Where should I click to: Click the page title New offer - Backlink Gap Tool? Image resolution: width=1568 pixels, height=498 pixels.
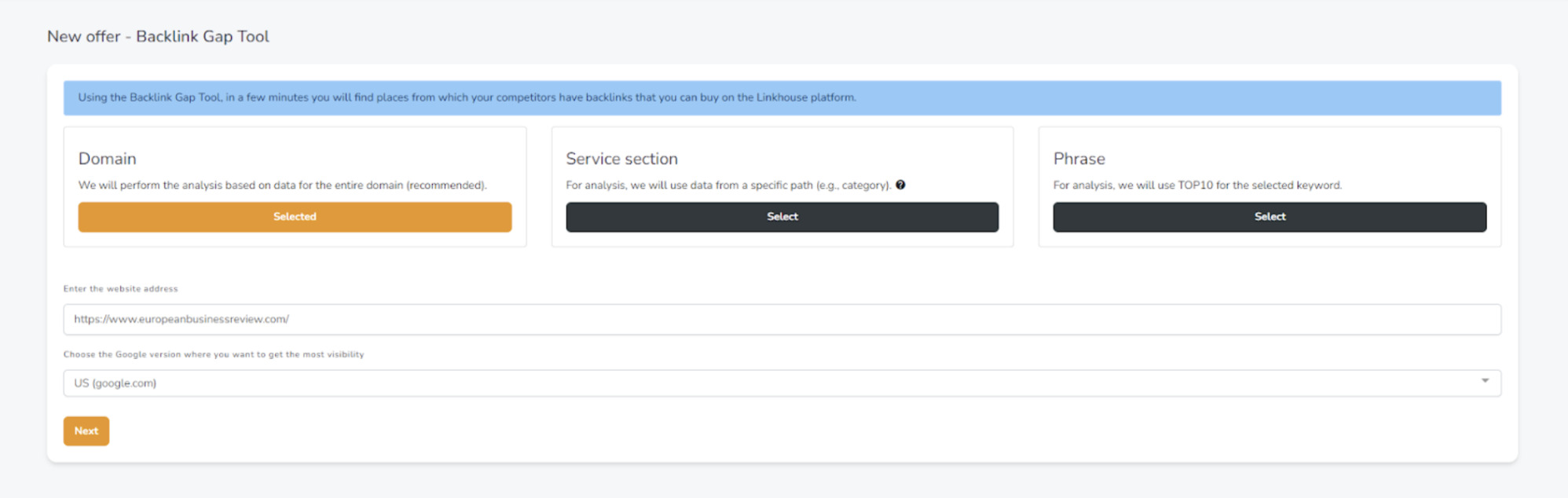coord(158,36)
